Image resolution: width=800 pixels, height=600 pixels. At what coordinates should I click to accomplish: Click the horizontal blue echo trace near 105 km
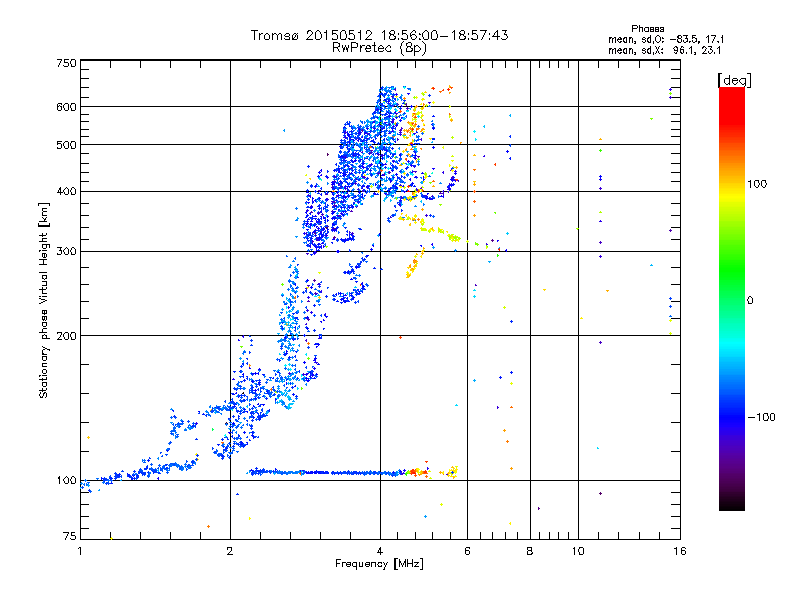point(327,472)
